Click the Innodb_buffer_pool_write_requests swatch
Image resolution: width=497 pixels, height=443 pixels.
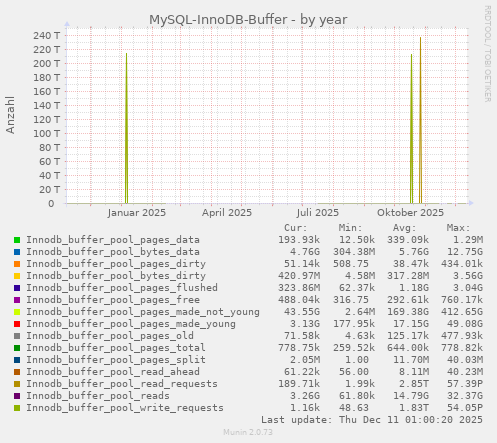coord(17,408)
